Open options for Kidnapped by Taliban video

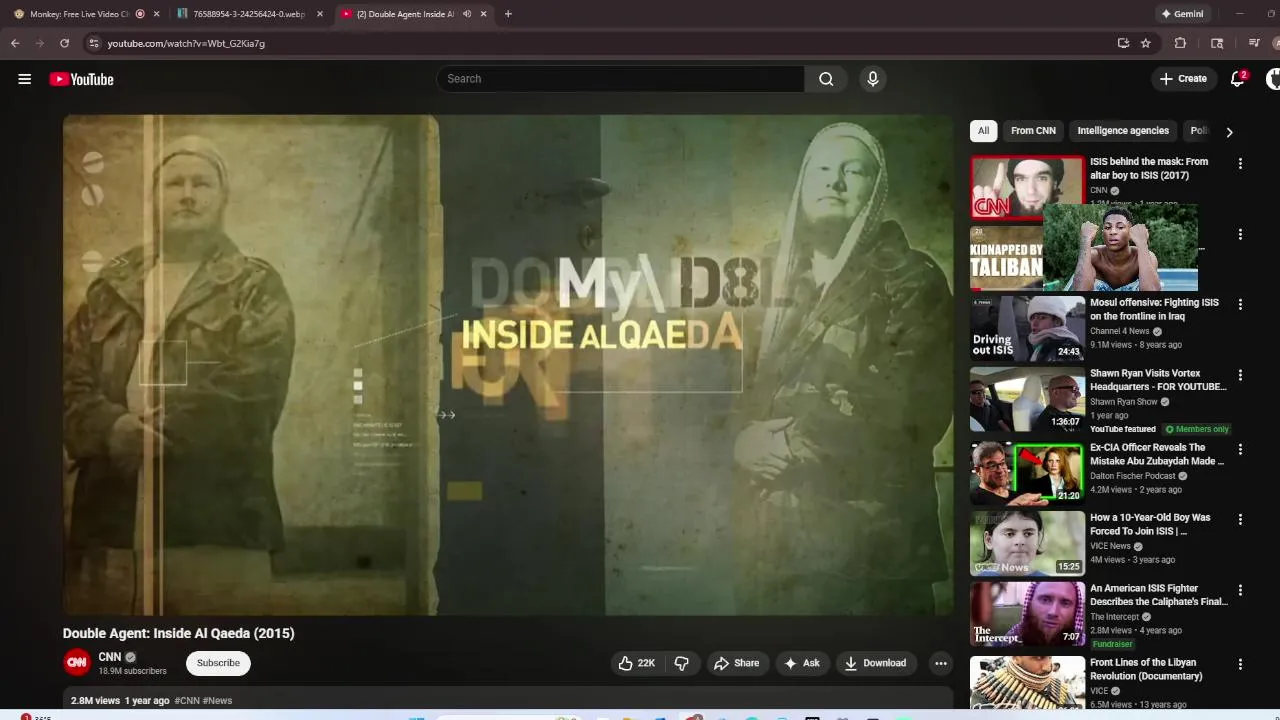tap(1240, 234)
